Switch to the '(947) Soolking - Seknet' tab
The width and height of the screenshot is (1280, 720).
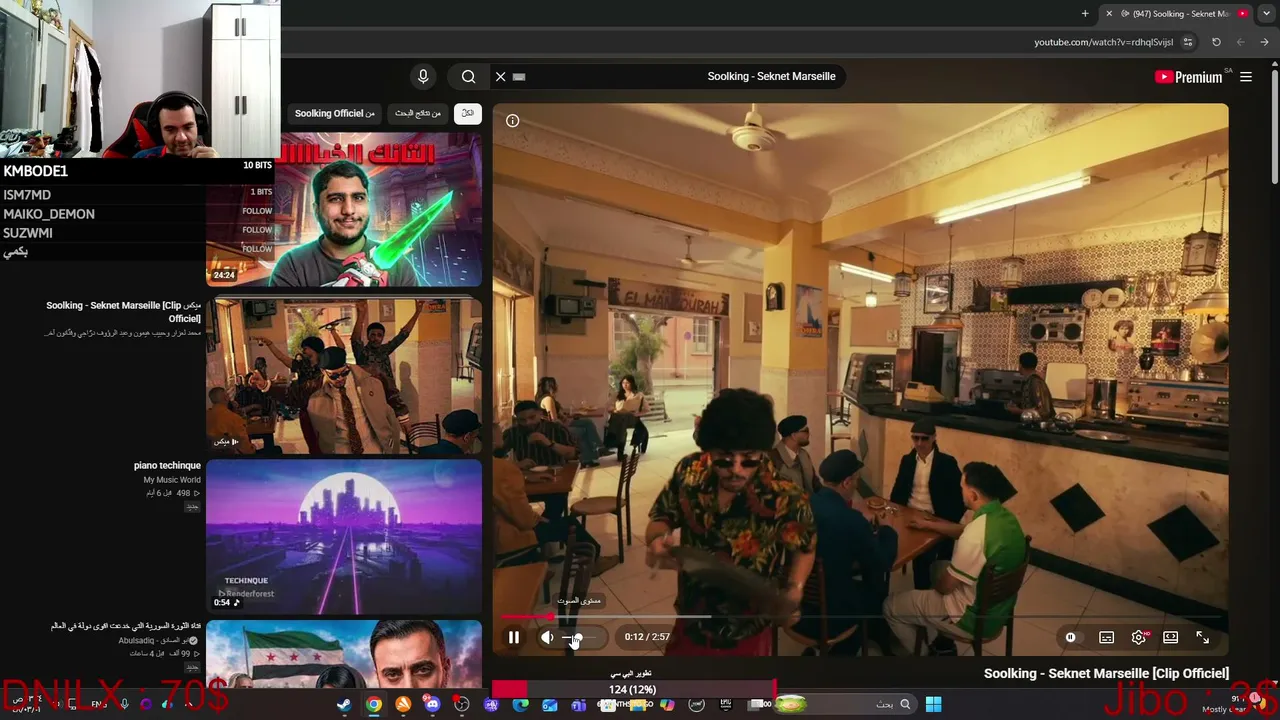tap(1175, 13)
